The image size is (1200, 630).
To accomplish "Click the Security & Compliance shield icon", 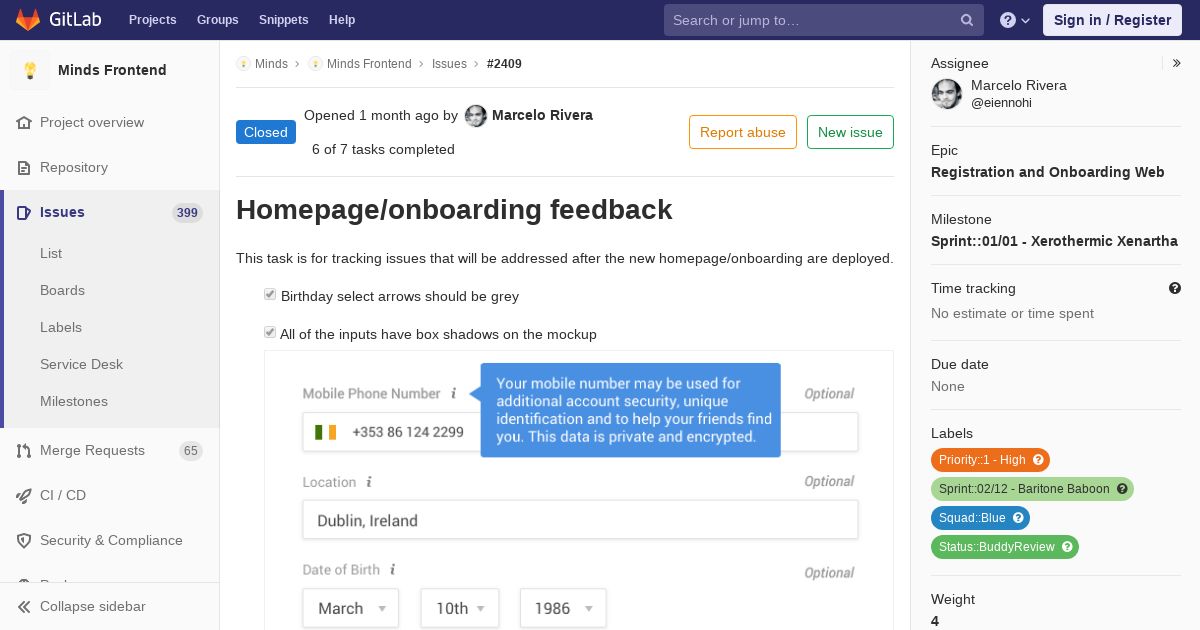I will [x=24, y=540].
